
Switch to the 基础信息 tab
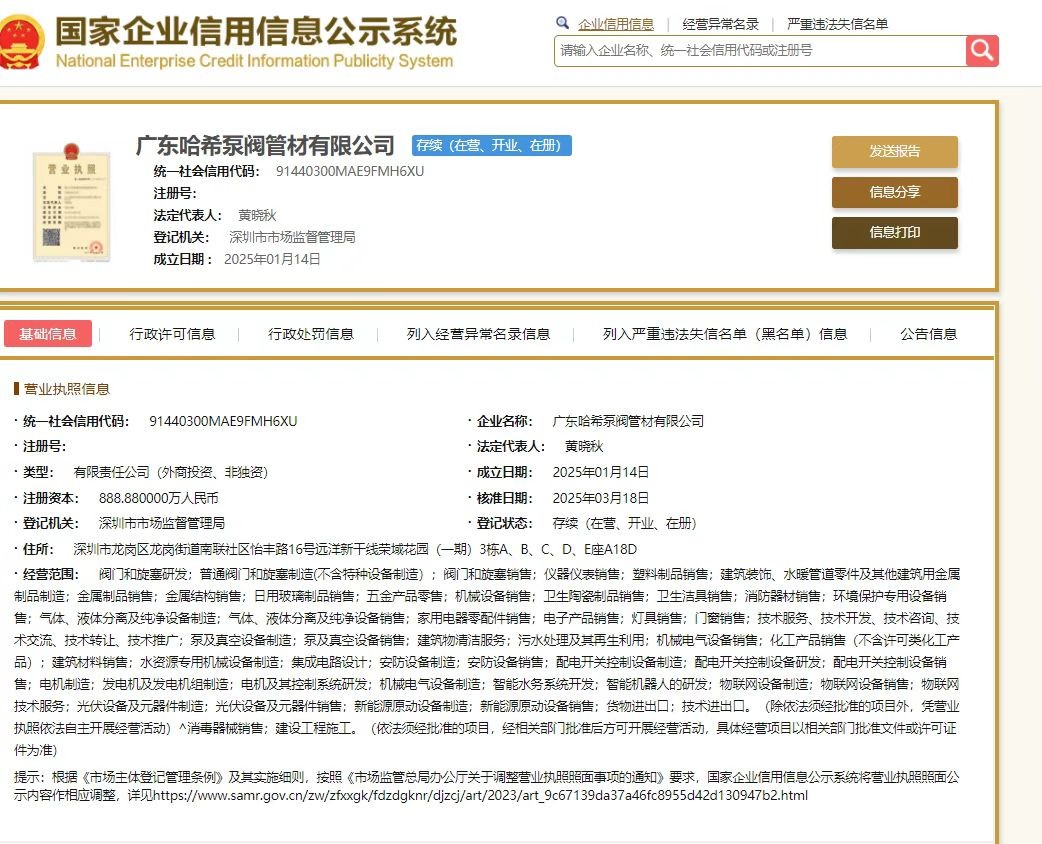[48, 334]
